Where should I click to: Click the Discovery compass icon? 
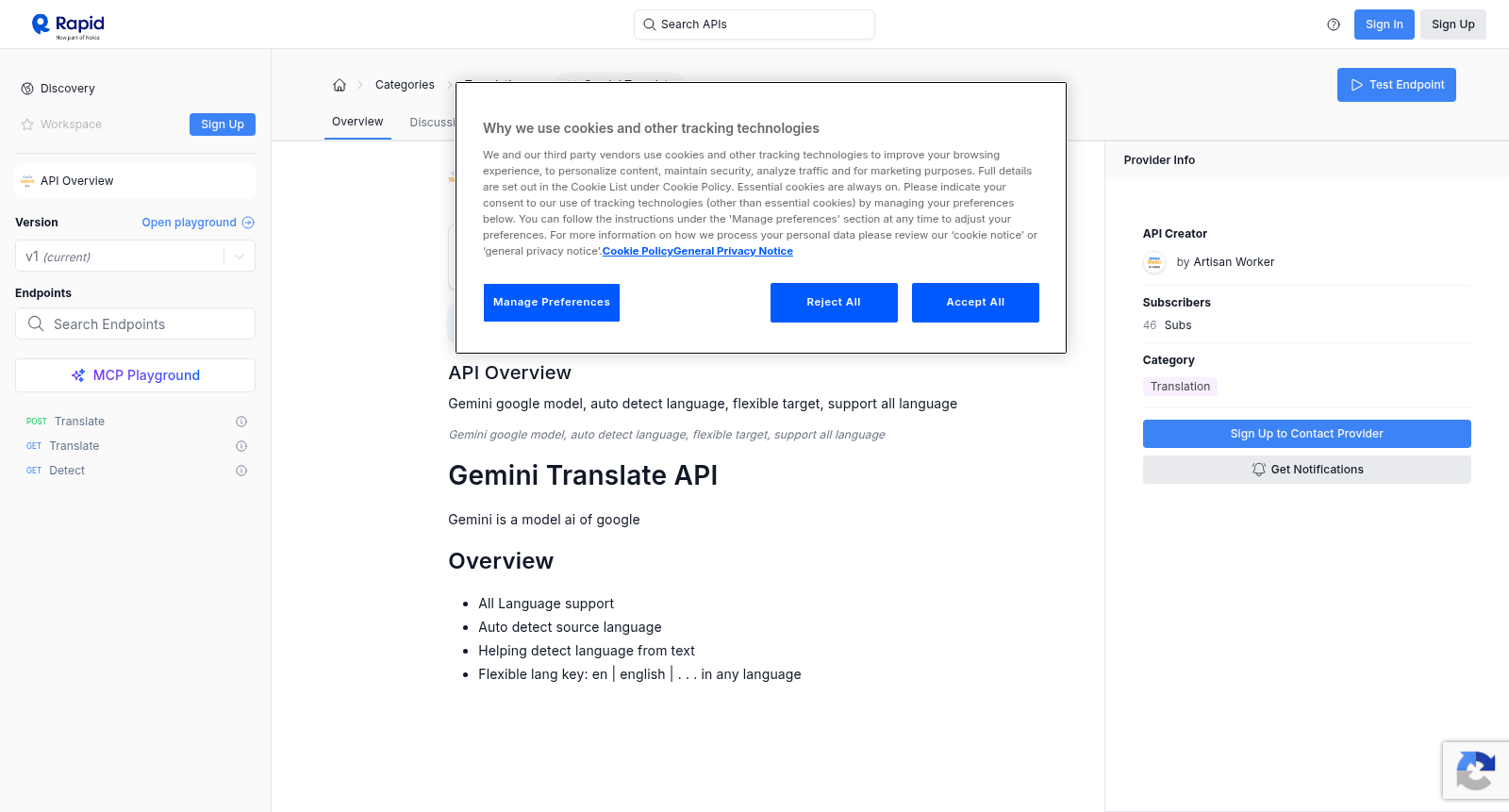pyautogui.click(x=27, y=89)
